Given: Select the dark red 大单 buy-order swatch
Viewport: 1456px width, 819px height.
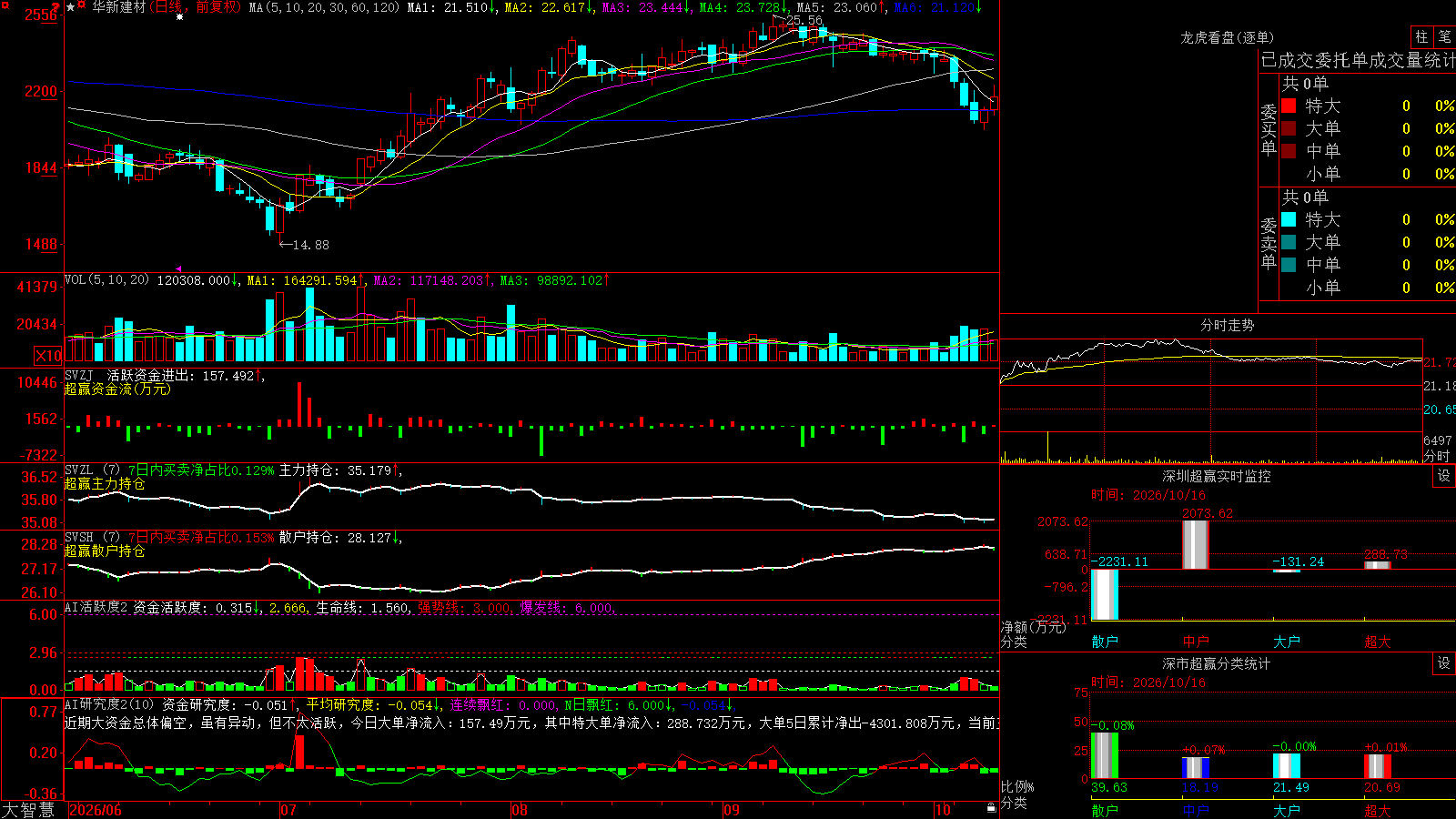Looking at the screenshot, I should pyautogui.click(x=1289, y=128).
